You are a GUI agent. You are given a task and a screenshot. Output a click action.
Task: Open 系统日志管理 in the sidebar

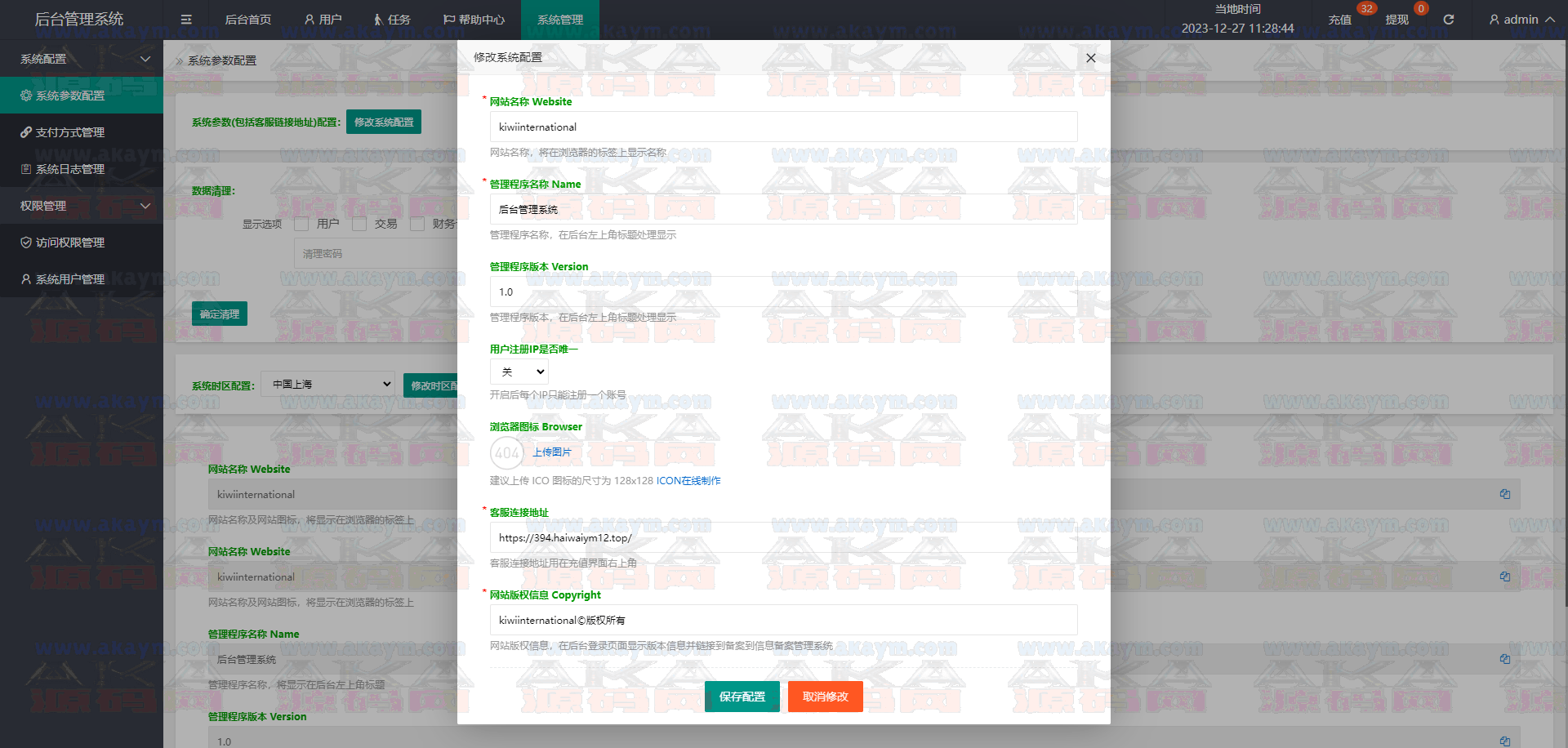click(x=70, y=169)
